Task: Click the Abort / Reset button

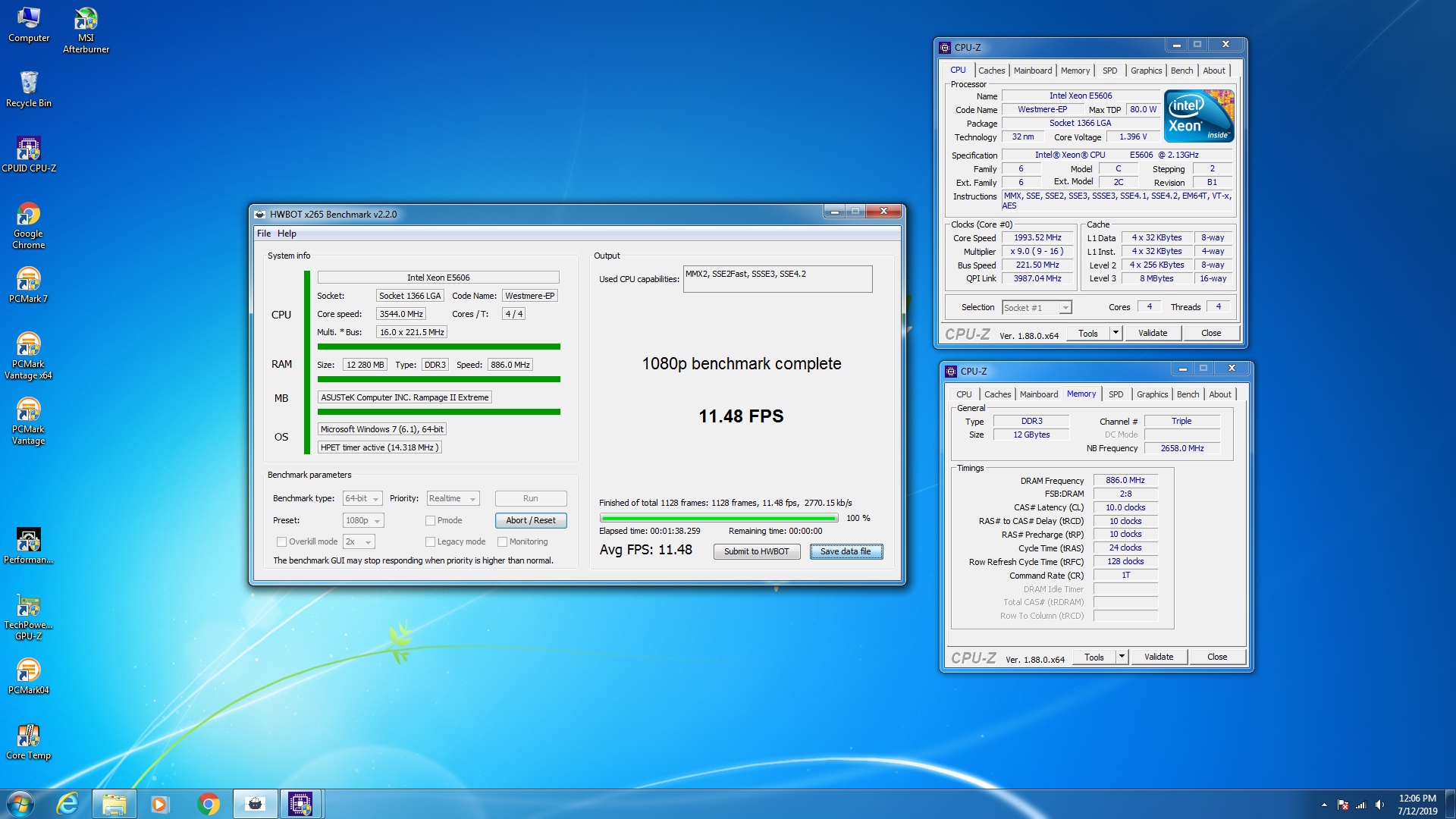Action: (531, 520)
